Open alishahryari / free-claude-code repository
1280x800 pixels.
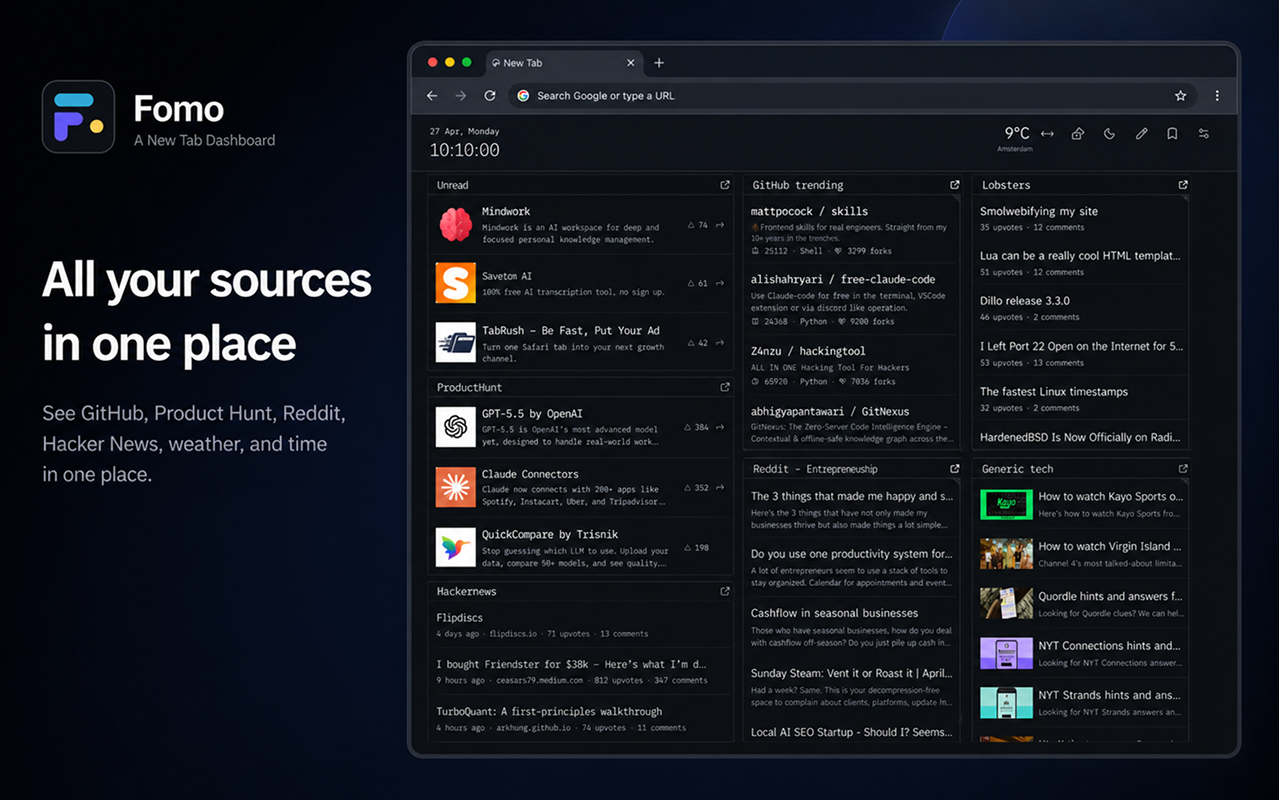coord(843,279)
